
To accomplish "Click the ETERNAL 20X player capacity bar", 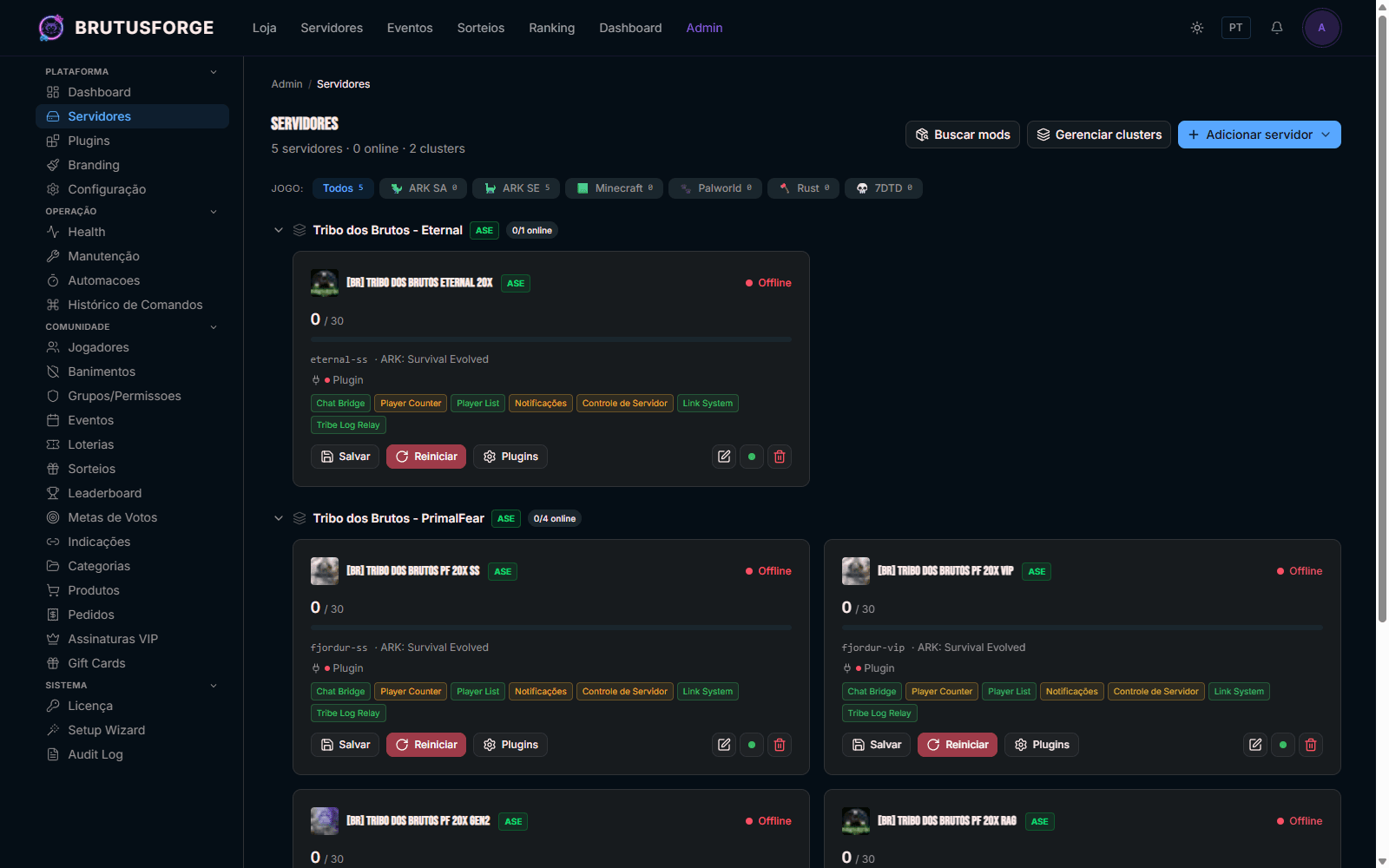I will tap(551, 339).
